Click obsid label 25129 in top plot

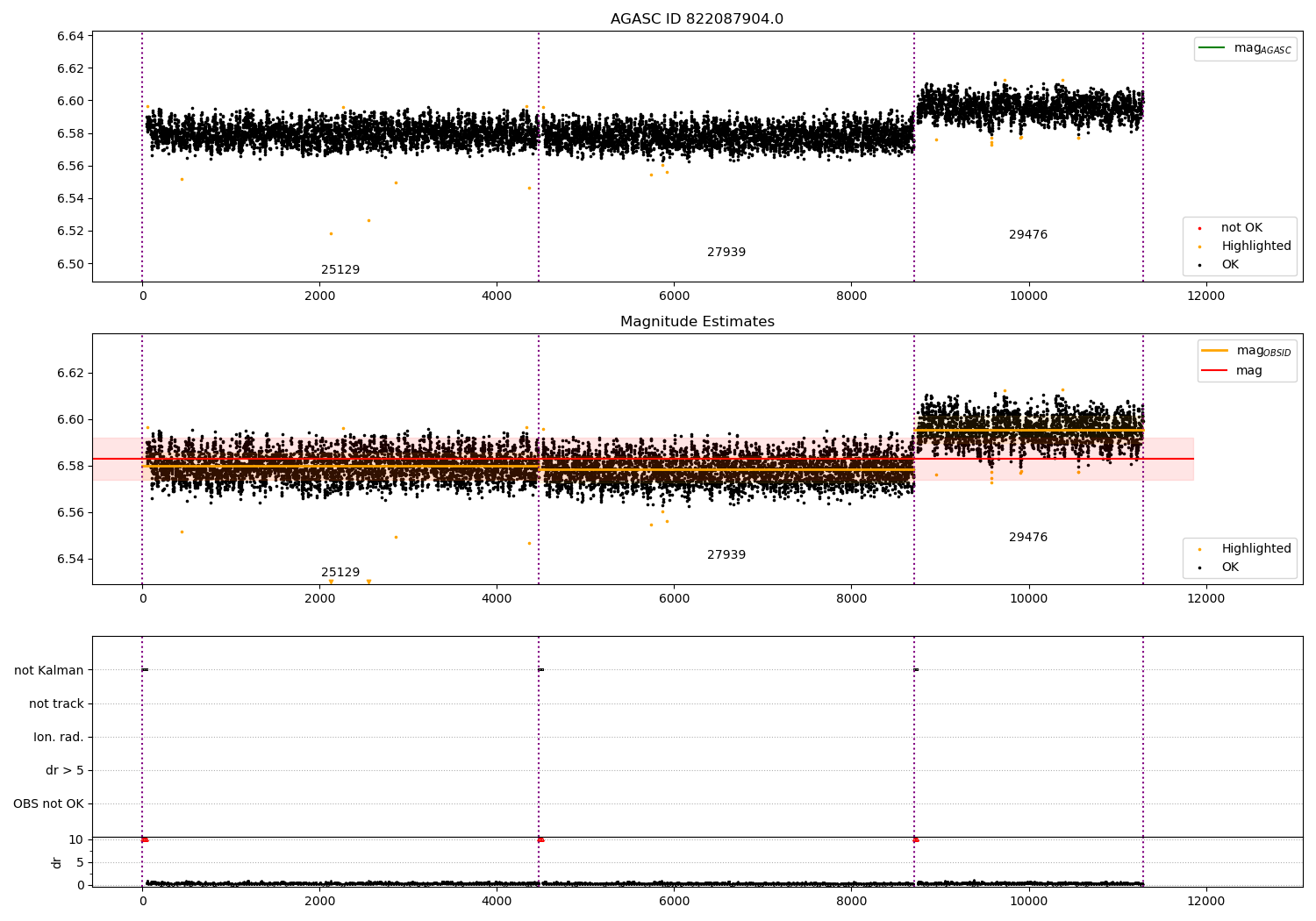click(340, 270)
